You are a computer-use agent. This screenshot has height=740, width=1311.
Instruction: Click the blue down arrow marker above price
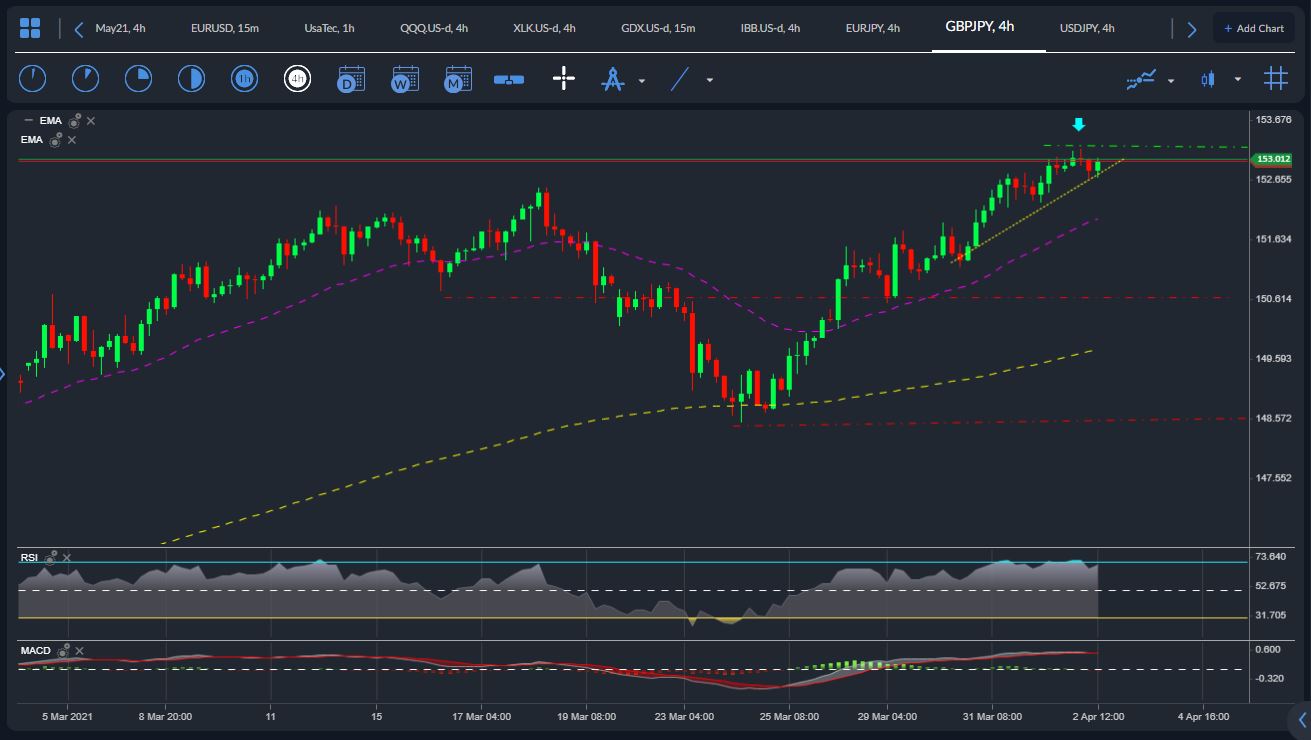coord(1078,124)
